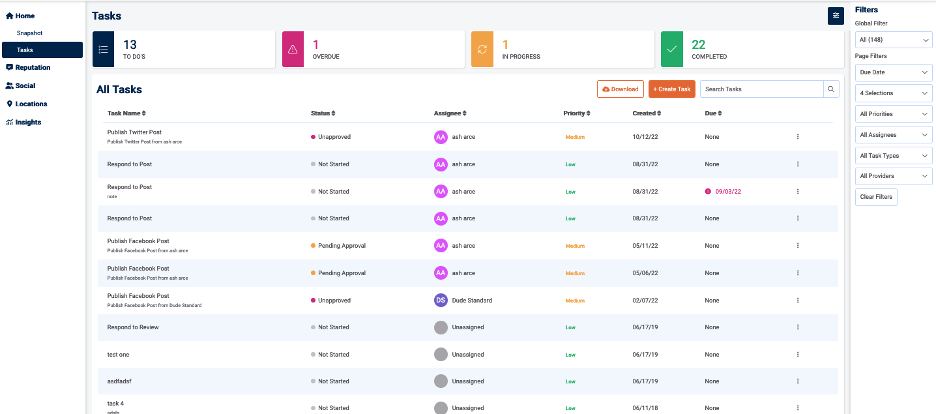The height and width of the screenshot is (414, 936).
Task: Click the To Do's list icon tile
Action: [x=104, y=49]
